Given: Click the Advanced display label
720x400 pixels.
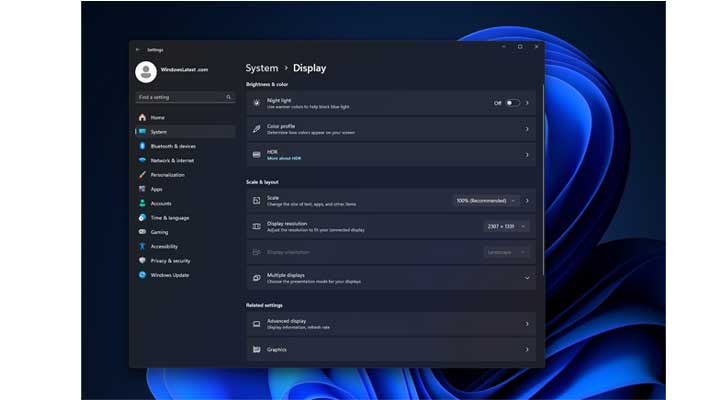Looking at the screenshot, I should click(x=287, y=321).
